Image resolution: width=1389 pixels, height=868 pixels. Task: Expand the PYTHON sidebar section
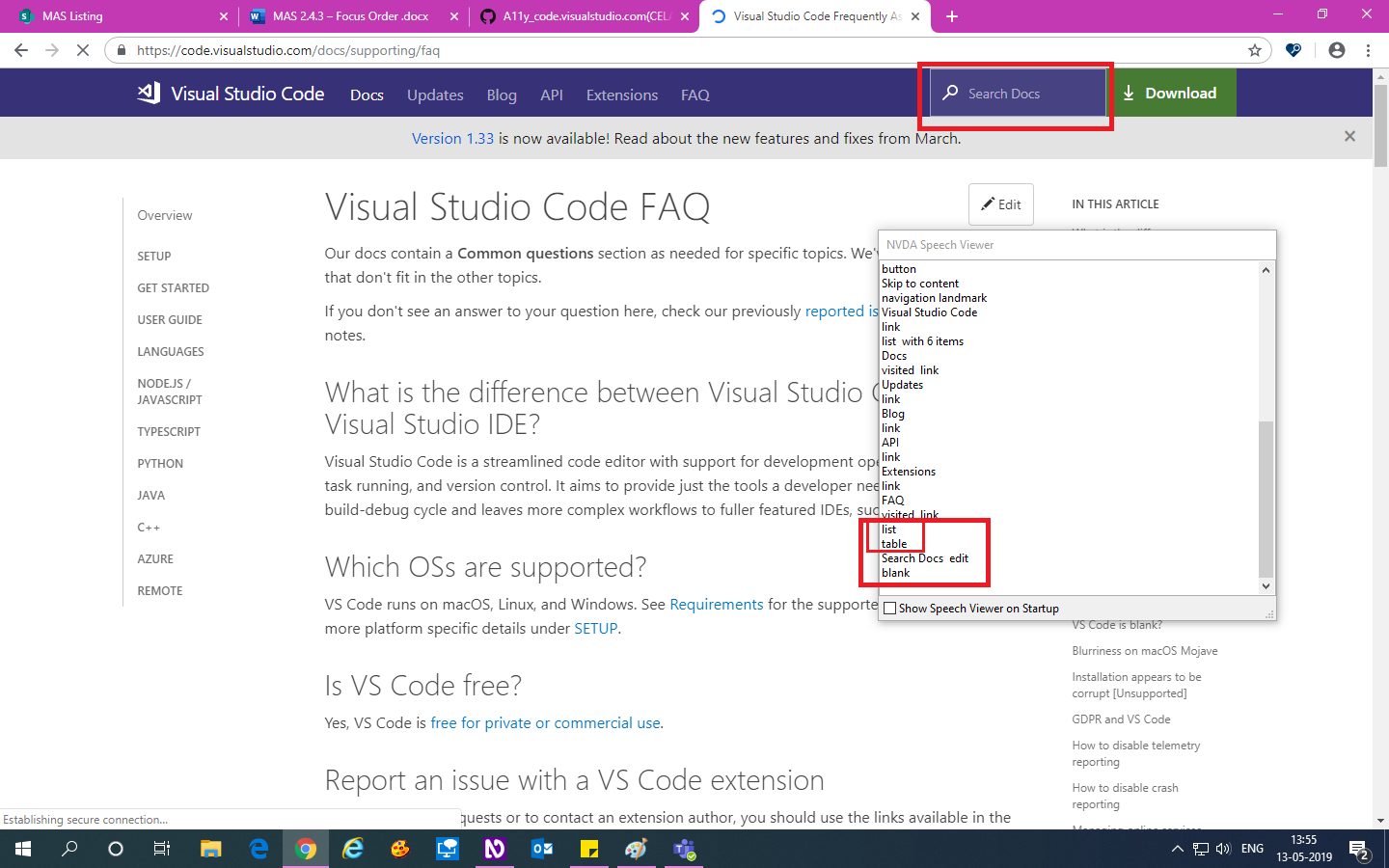click(x=160, y=463)
